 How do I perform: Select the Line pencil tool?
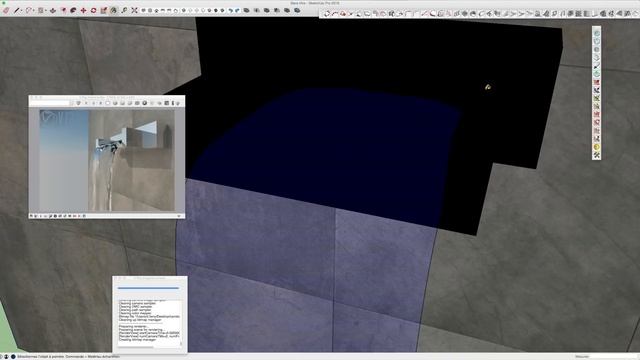(16, 10)
